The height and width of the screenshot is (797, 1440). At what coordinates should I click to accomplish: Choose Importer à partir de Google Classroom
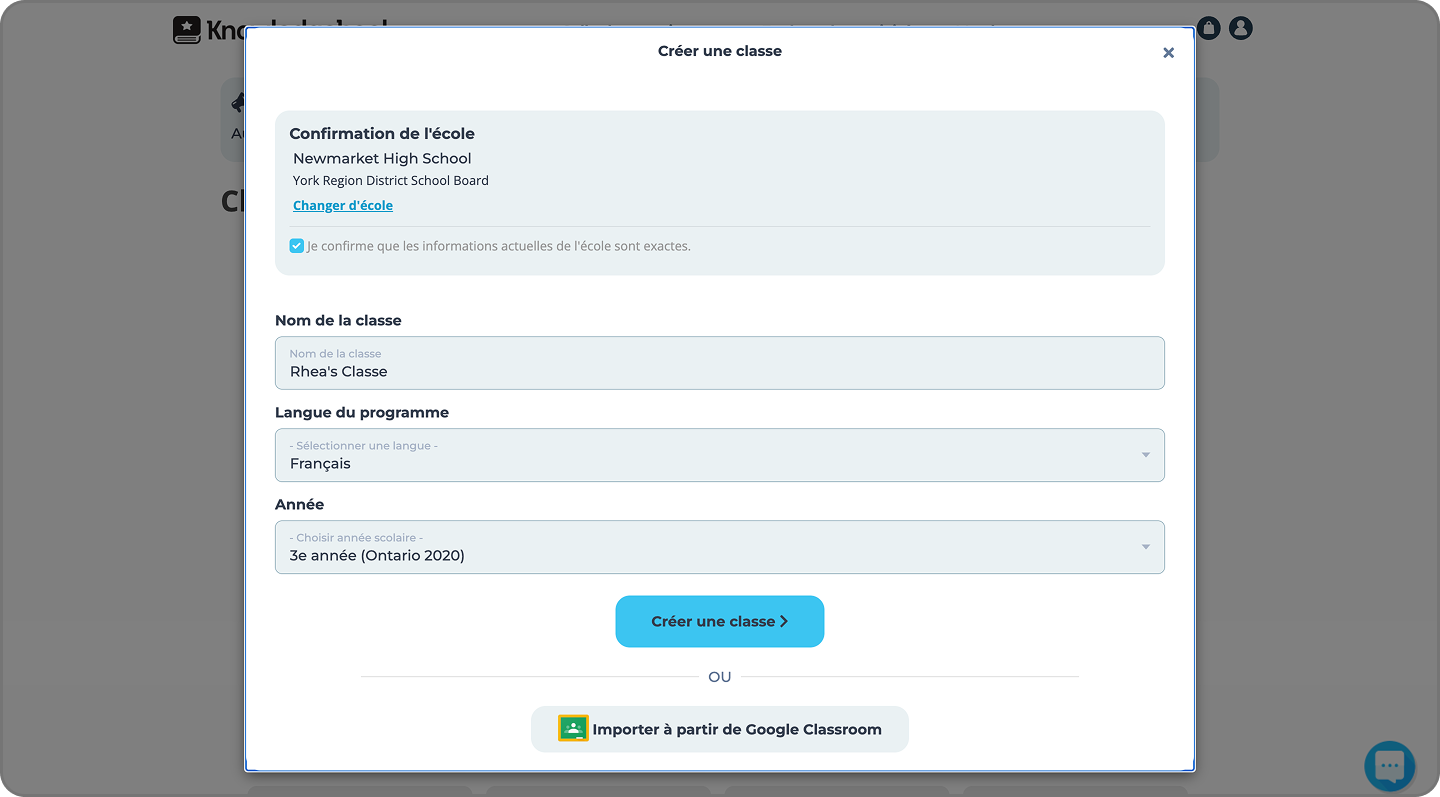point(720,729)
